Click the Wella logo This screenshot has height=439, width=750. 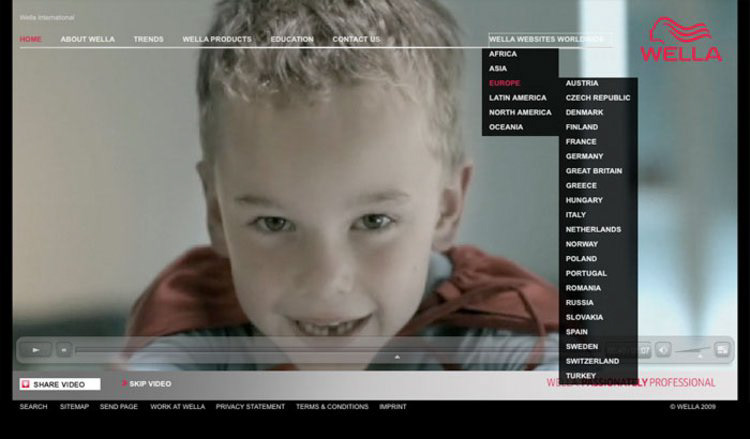[x=681, y=39]
